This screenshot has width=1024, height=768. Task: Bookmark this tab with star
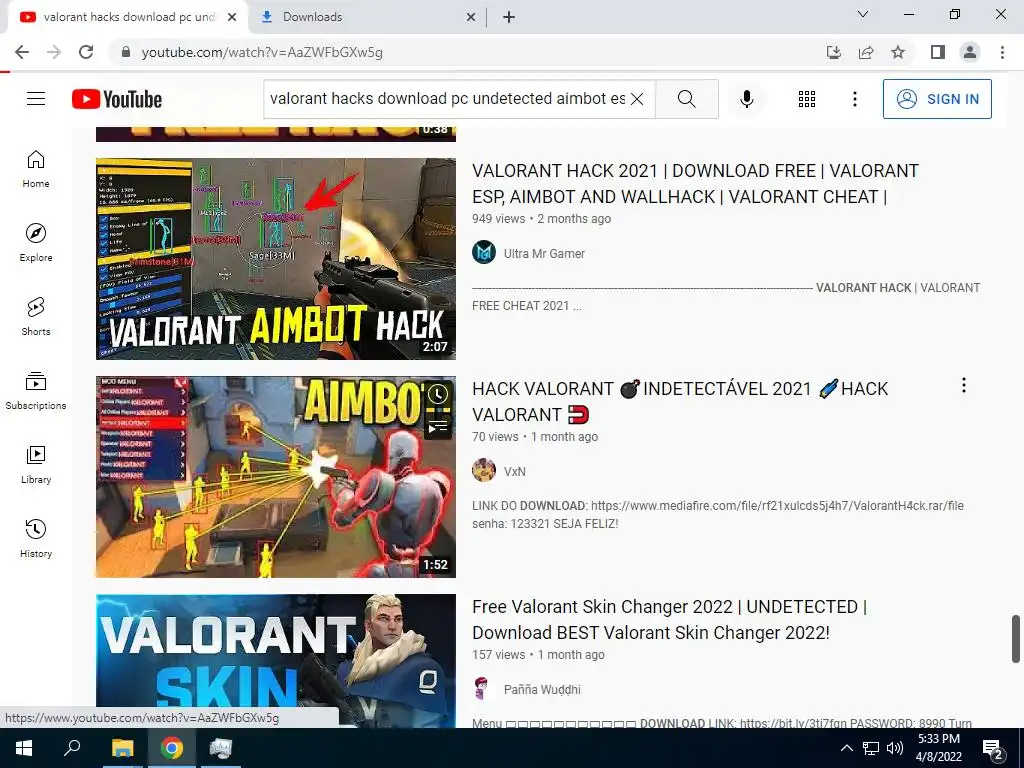(898, 52)
